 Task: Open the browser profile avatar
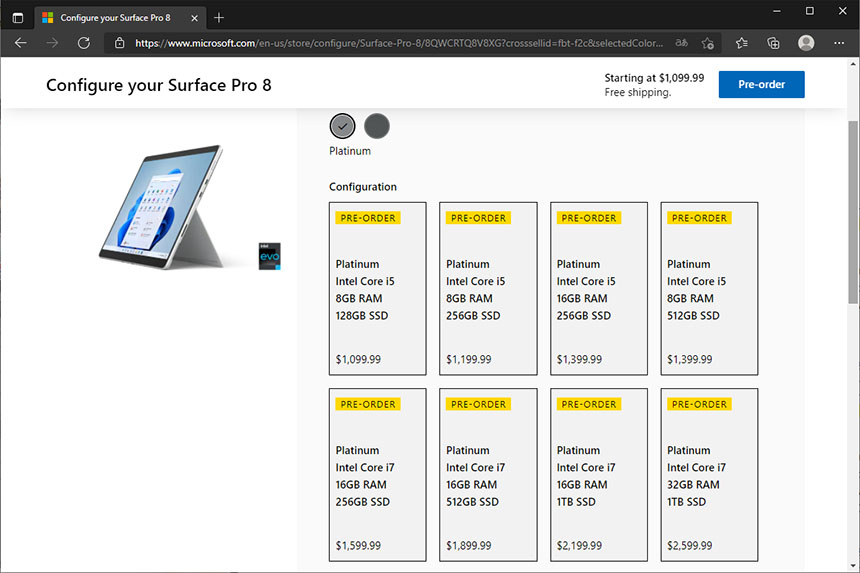(x=806, y=43)
